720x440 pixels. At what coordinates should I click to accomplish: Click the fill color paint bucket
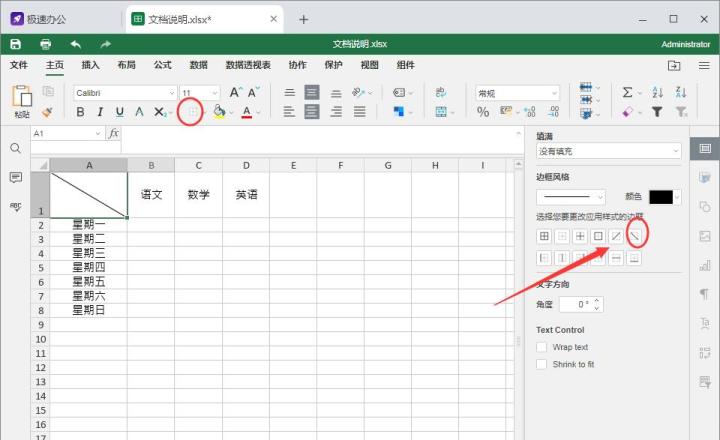(219, 112)
